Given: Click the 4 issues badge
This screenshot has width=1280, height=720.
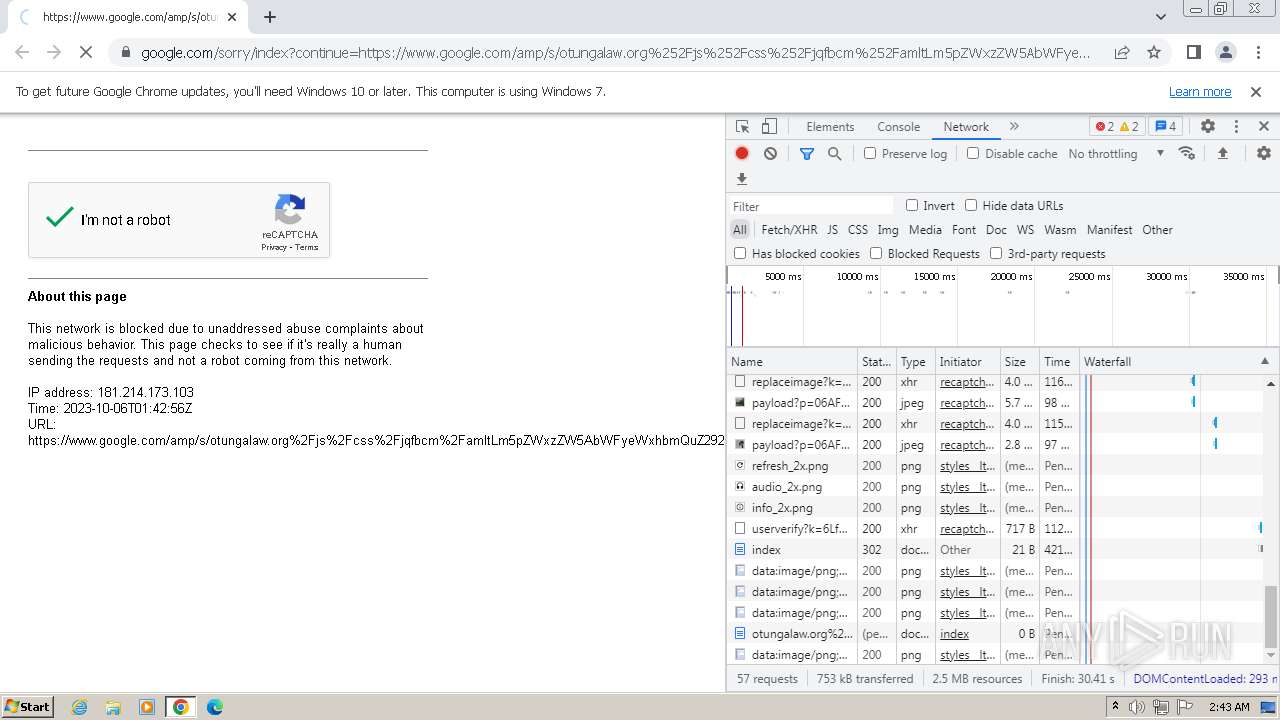Looking at the screenshot, I should [x=1165, y=127].
